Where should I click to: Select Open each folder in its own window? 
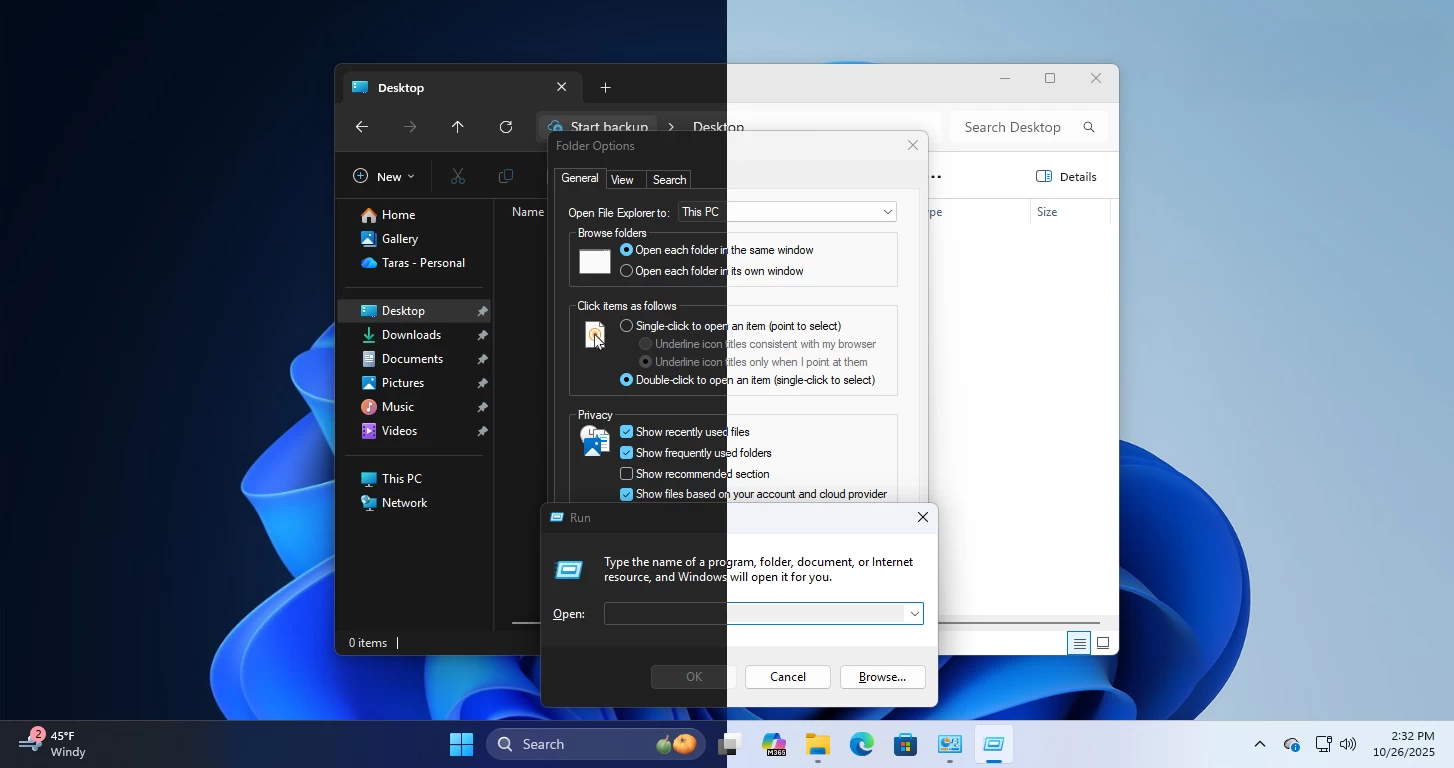[x=627, y=271]
